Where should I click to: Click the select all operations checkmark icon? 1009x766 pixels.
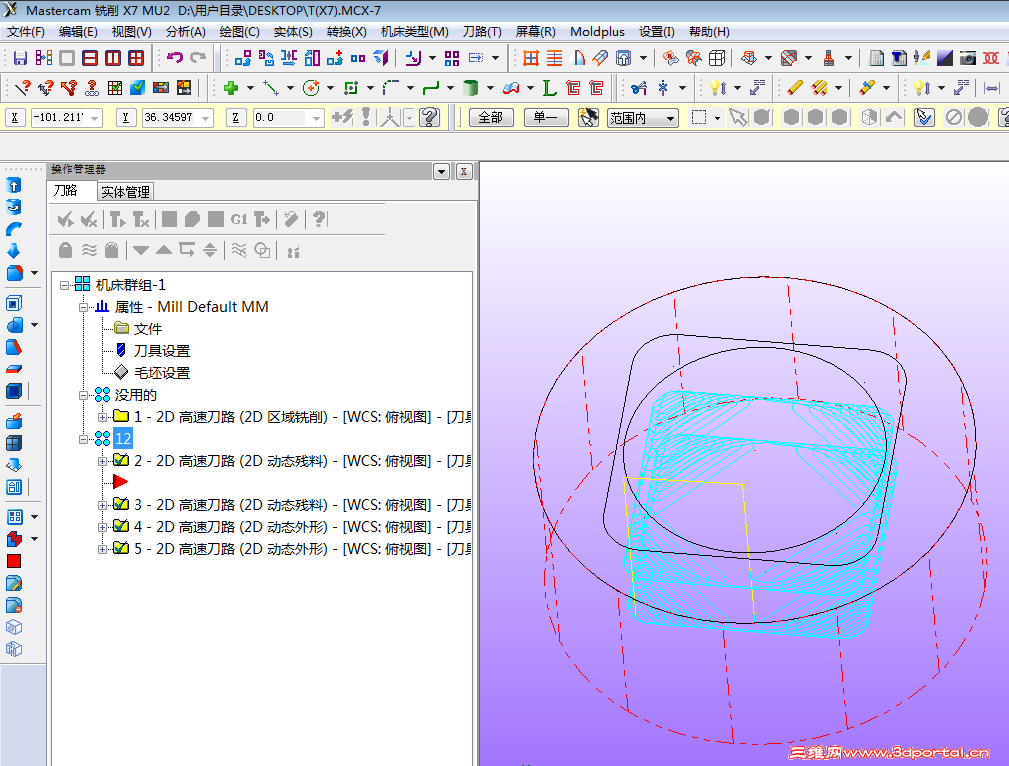[65, 220]
